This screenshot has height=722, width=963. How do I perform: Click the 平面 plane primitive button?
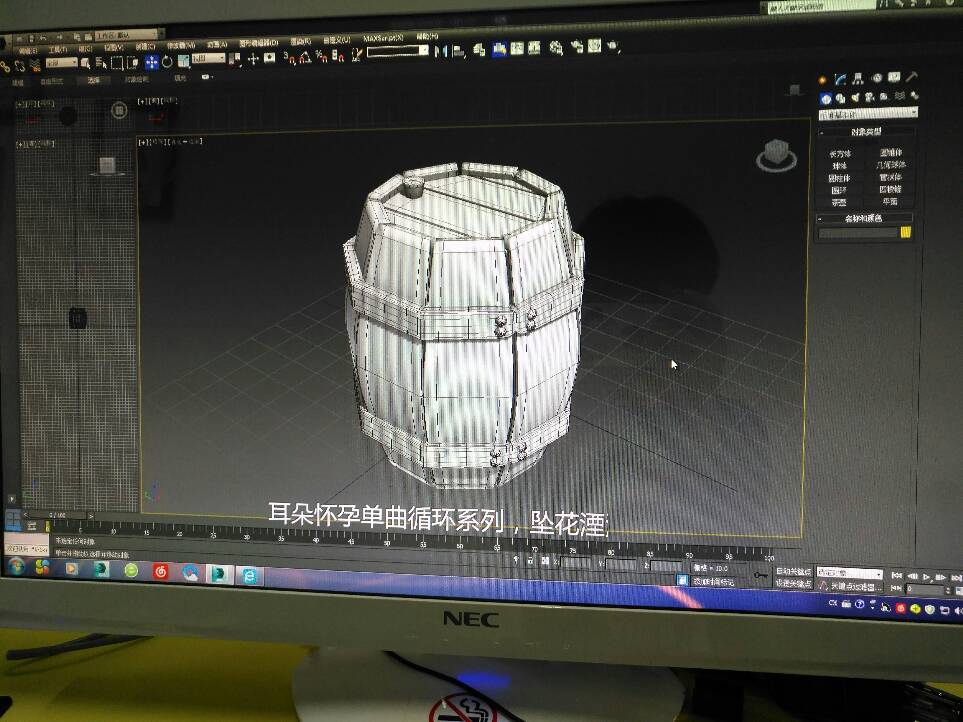890,201
